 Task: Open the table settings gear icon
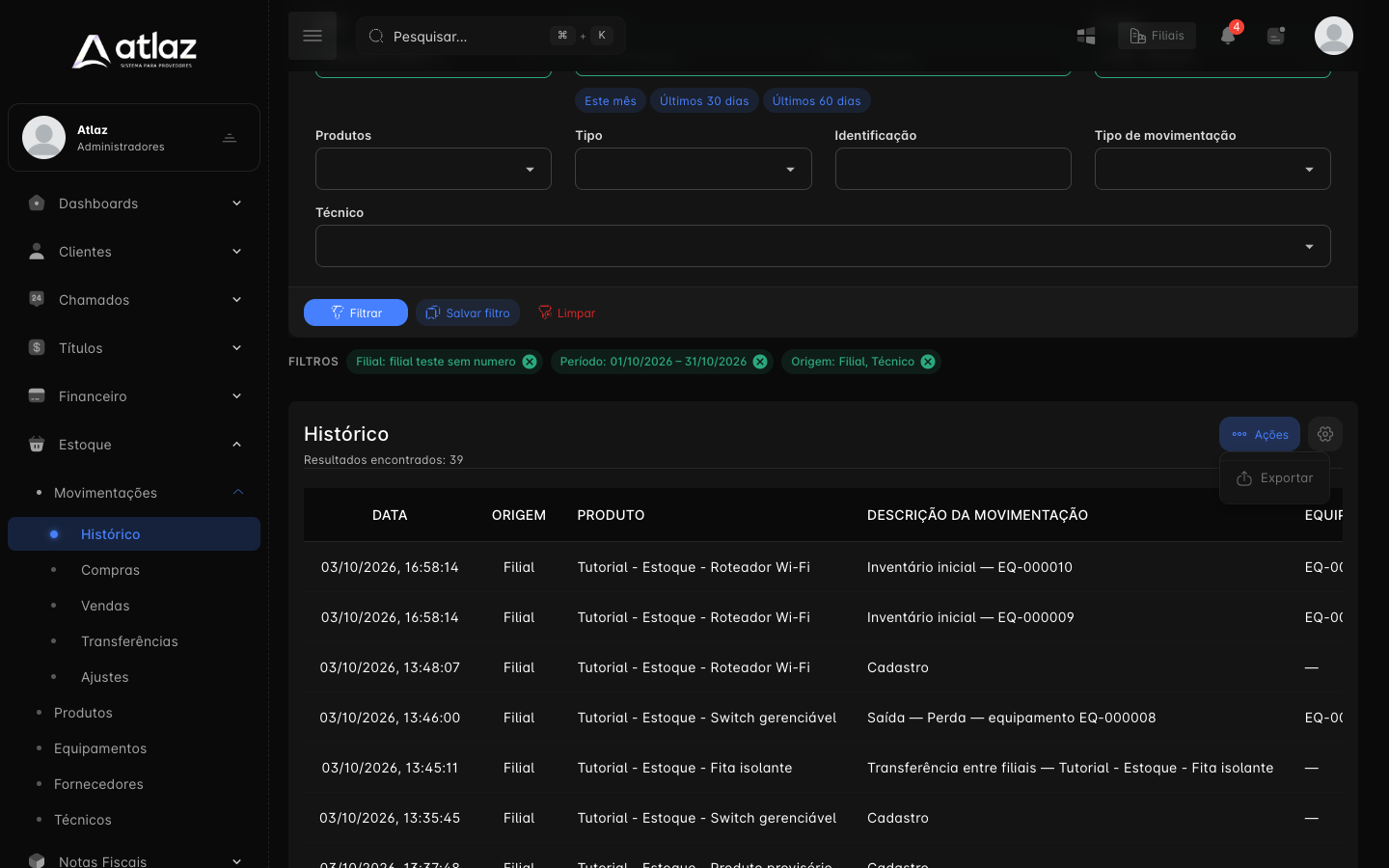click(x=1325, y=434)
